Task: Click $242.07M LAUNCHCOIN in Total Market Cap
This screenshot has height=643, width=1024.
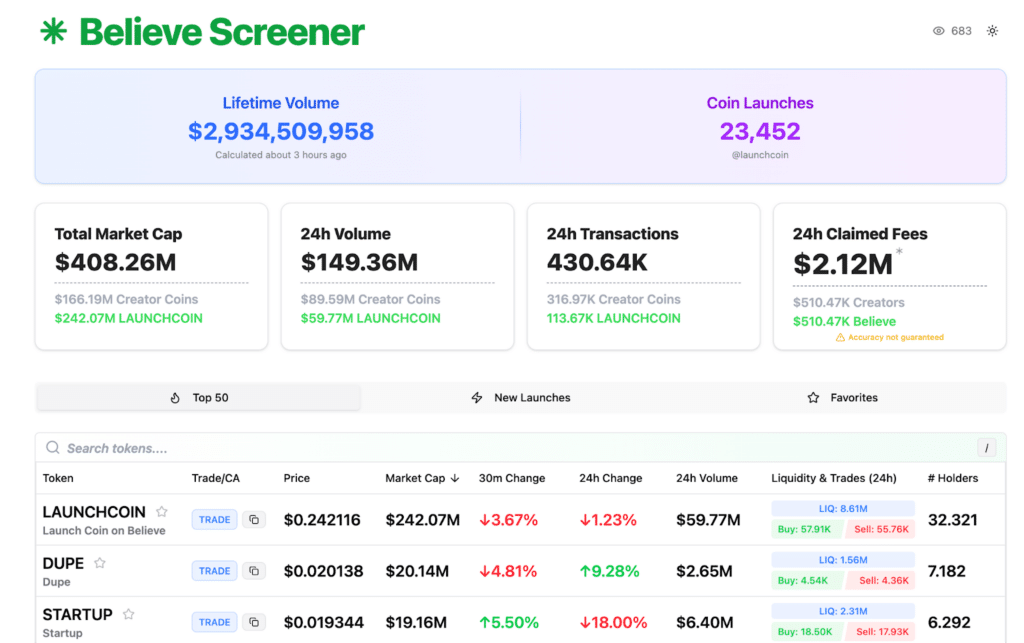Action: click(129, 318)
